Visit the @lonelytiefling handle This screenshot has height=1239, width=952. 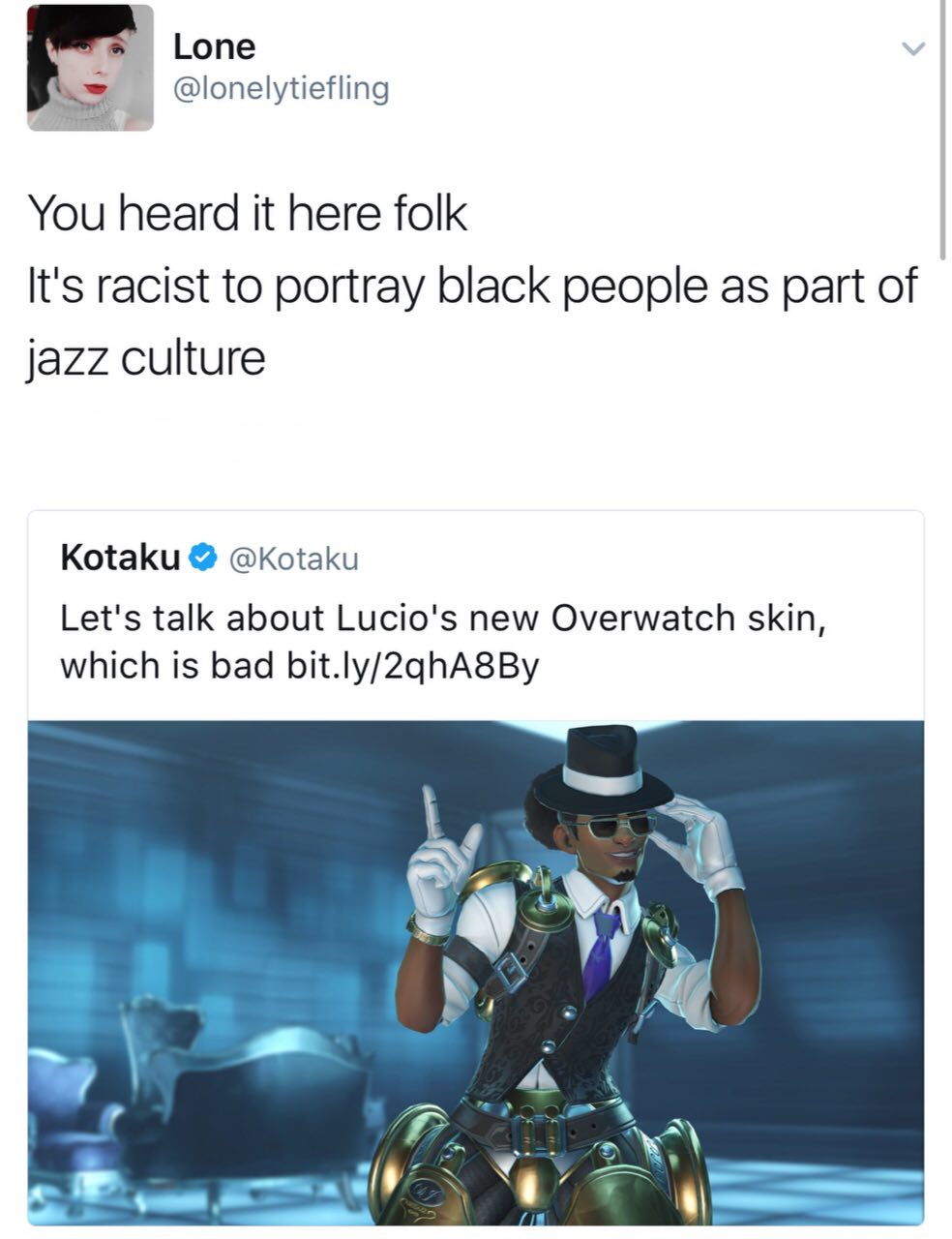(281, 89)
